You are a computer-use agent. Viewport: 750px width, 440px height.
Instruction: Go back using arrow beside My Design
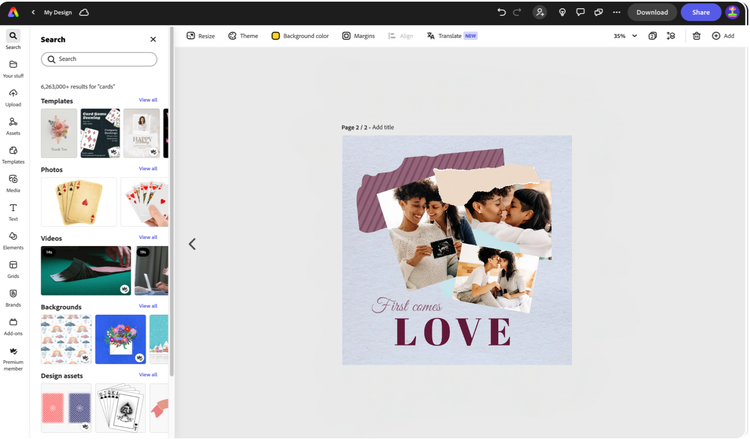click(x=33, y=12)
